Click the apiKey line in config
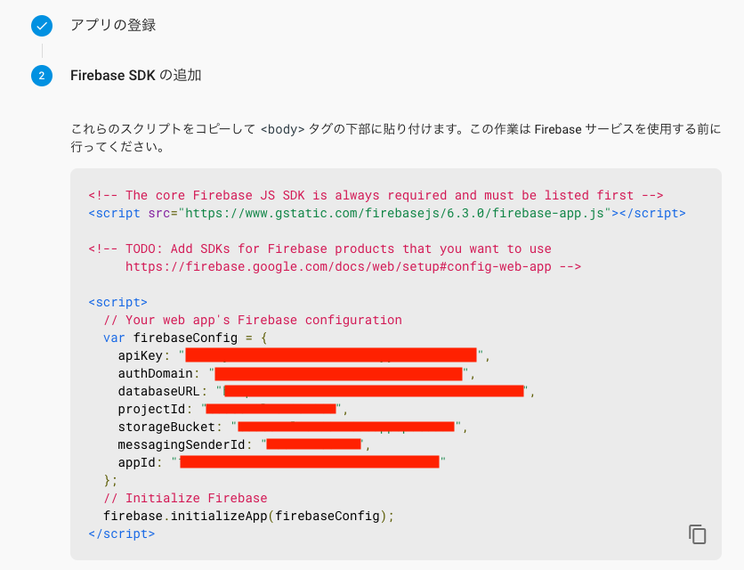Viewport: 744px width, 570px height. coord(304,355)
